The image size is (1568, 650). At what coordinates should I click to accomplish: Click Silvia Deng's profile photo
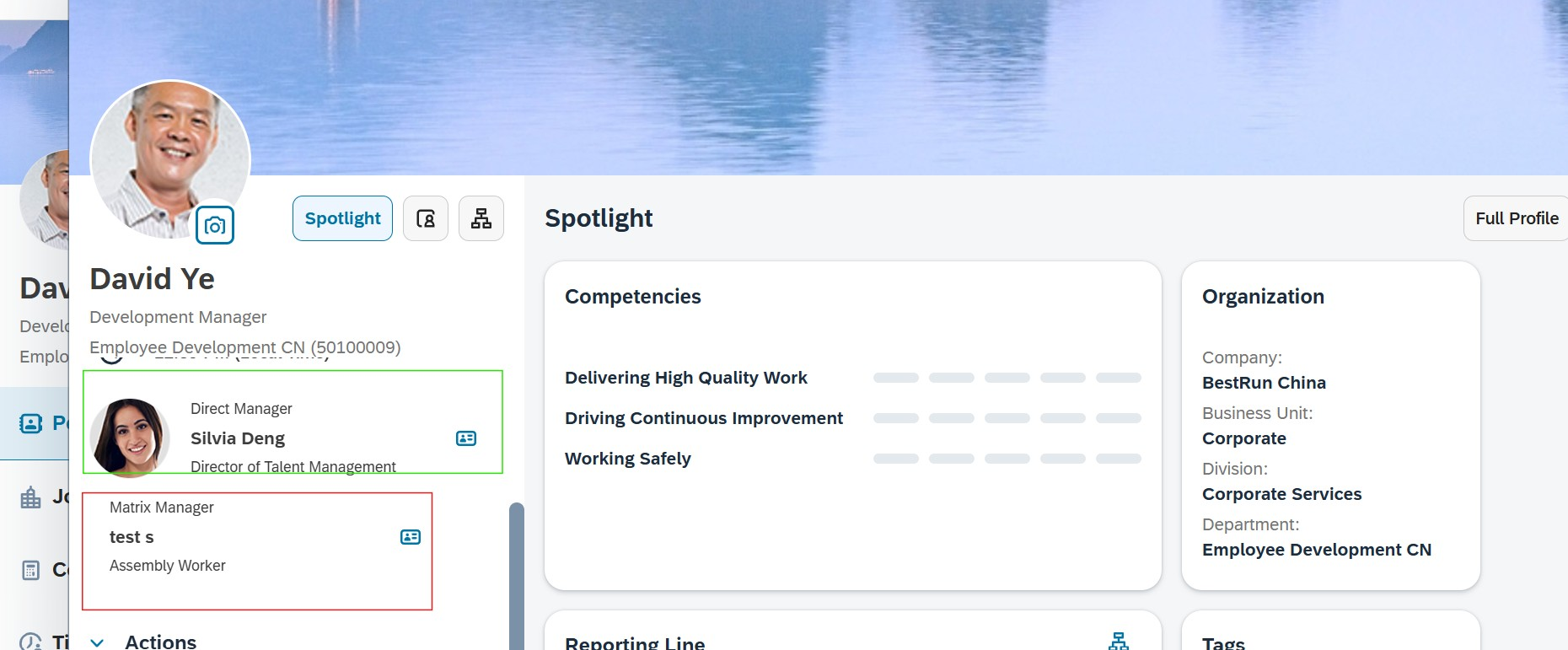130,437
